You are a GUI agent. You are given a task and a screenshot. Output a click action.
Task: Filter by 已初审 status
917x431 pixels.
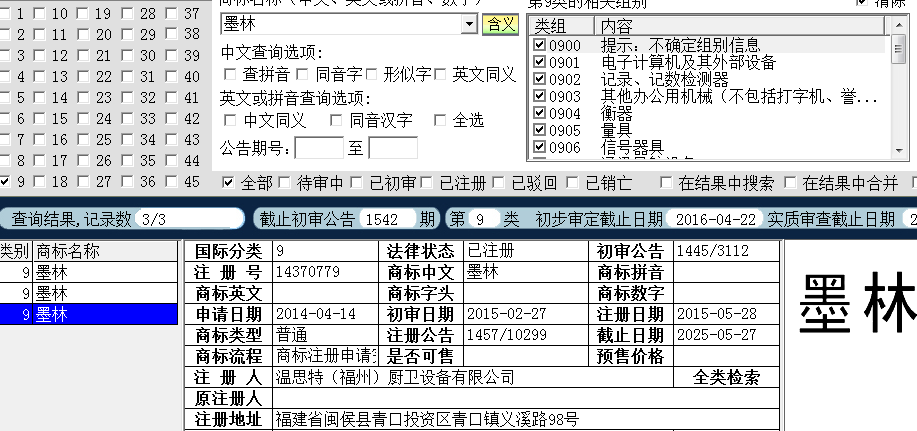(356, 183)
